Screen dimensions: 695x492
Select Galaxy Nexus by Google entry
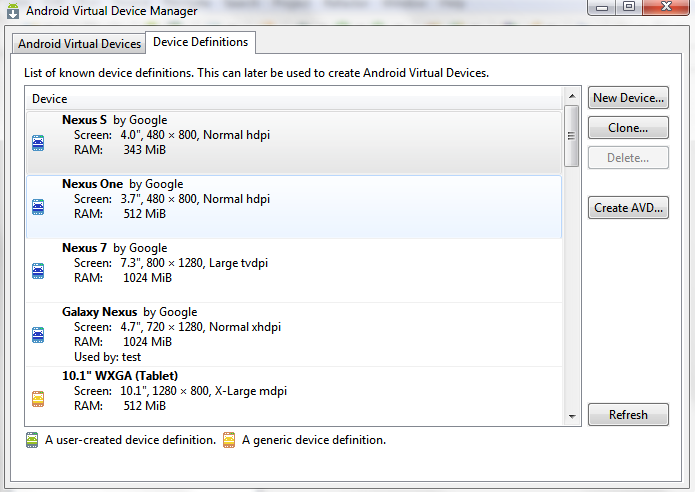tap(294, 335)
